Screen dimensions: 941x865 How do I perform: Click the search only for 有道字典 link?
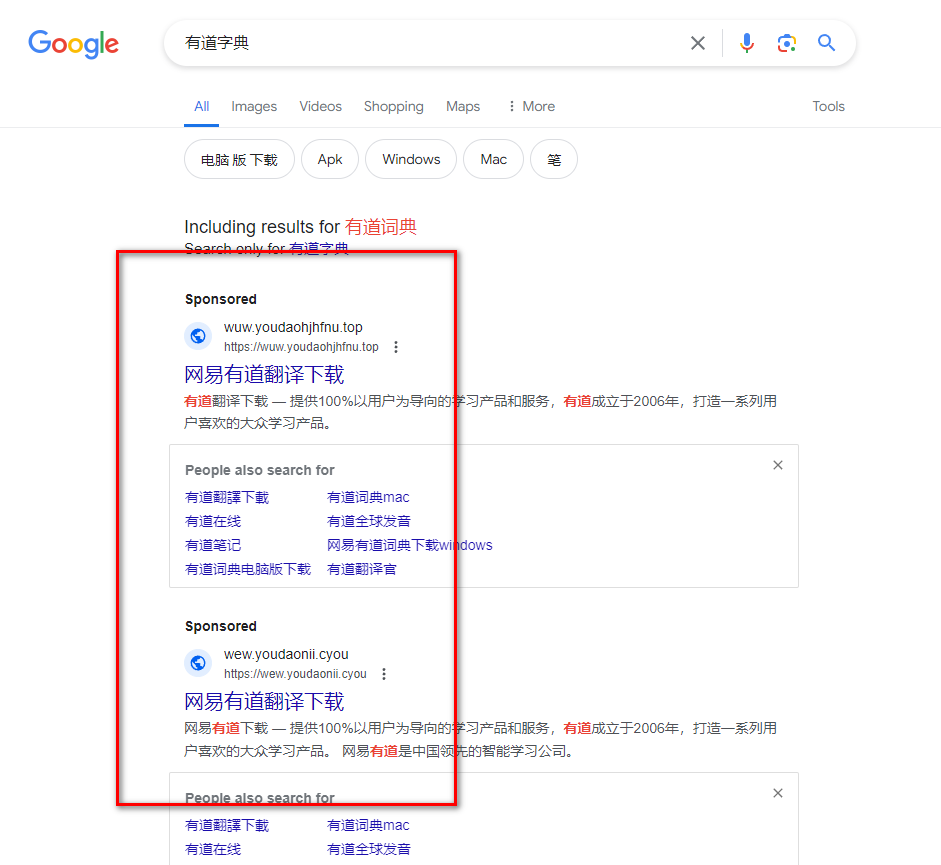(319, 248)
